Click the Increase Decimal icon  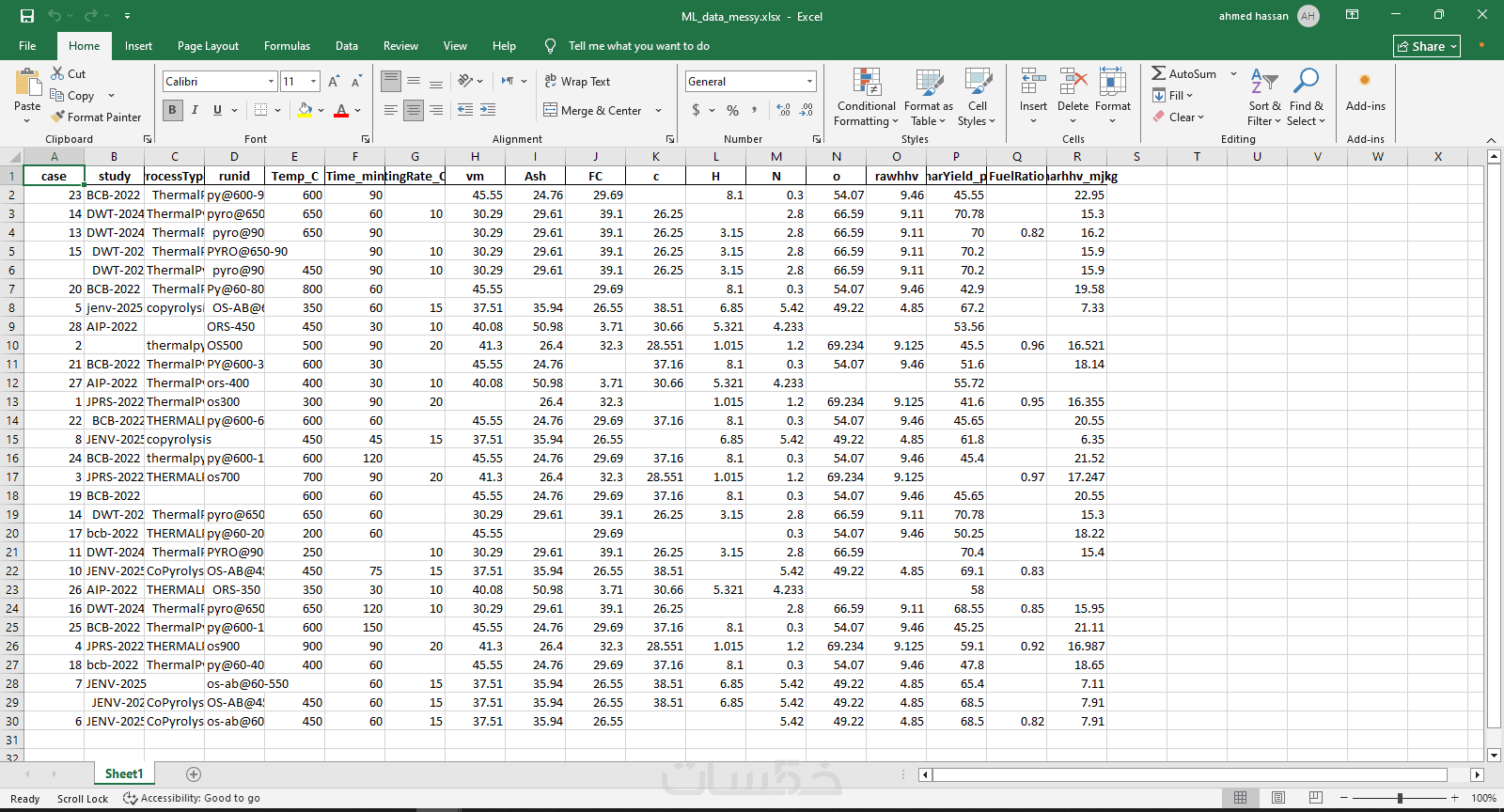[x=783, y=110]
